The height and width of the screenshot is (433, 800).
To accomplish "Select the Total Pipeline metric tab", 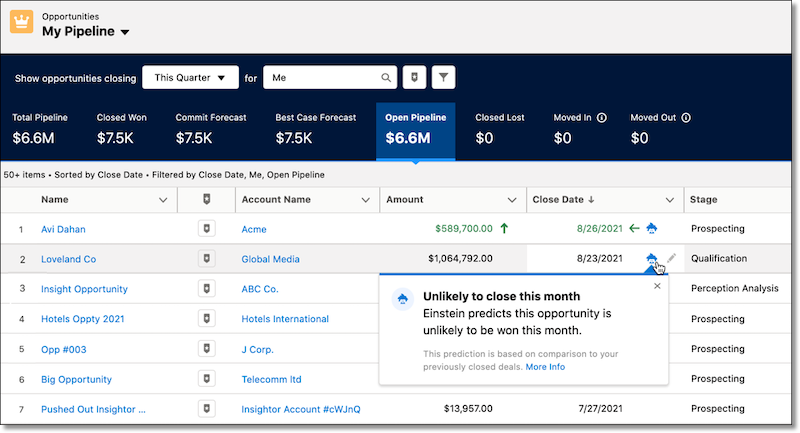I will click(41, 128).
